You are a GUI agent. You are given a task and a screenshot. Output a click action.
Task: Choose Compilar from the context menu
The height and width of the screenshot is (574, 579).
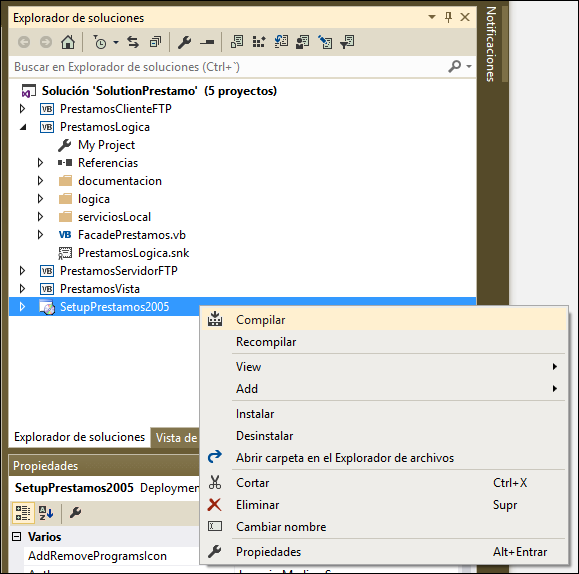[x=383, y=320]
